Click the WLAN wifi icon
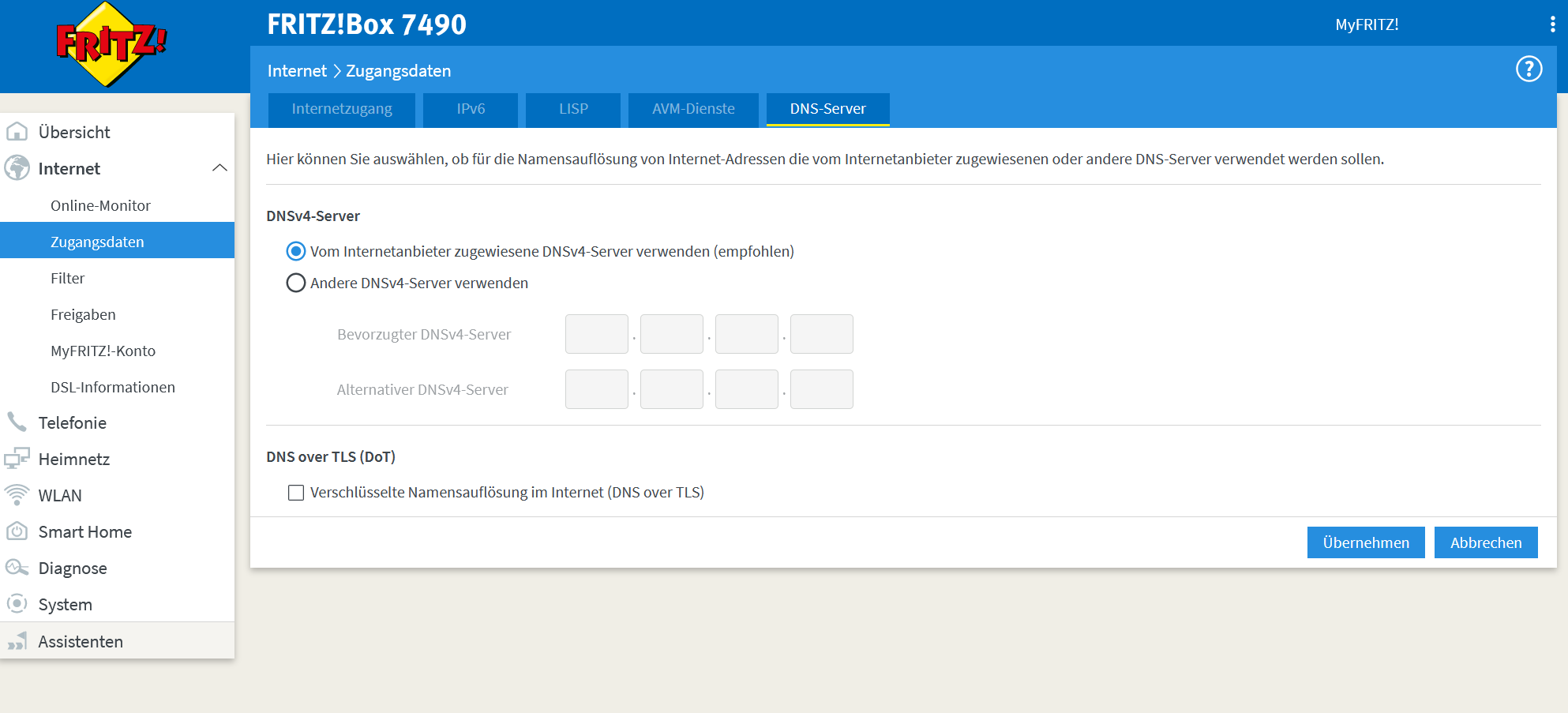The width and height of the screenshot is (1568, 713). coord(17,495)
